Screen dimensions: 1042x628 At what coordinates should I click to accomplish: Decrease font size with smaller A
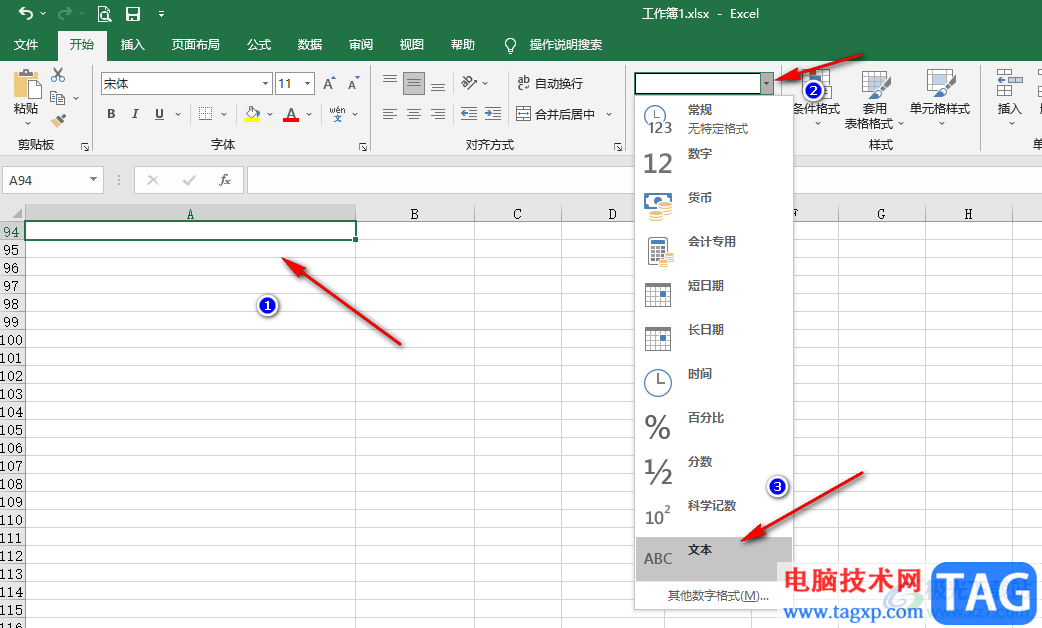pos(353,84)
